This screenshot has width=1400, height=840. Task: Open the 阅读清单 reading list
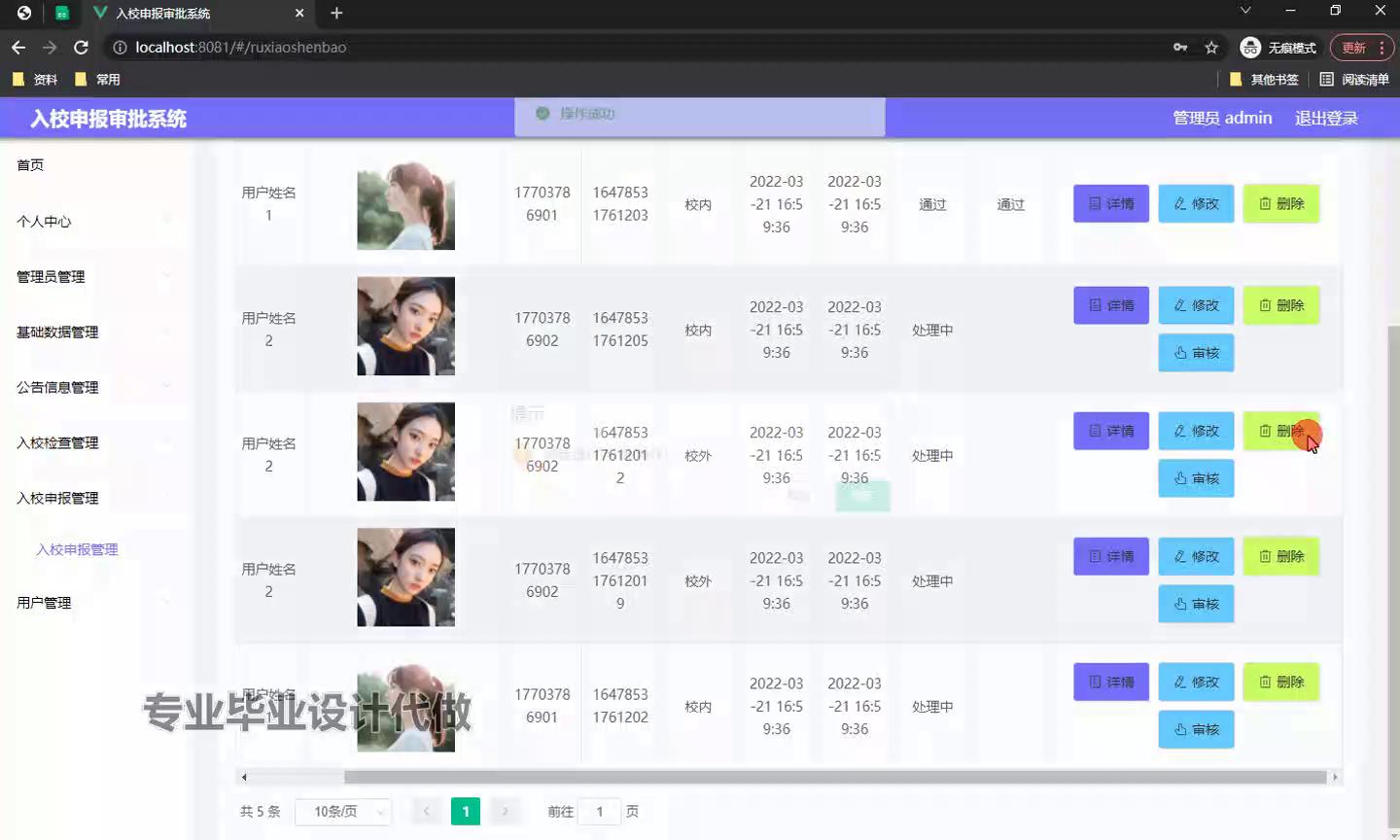coord(1354,80)
